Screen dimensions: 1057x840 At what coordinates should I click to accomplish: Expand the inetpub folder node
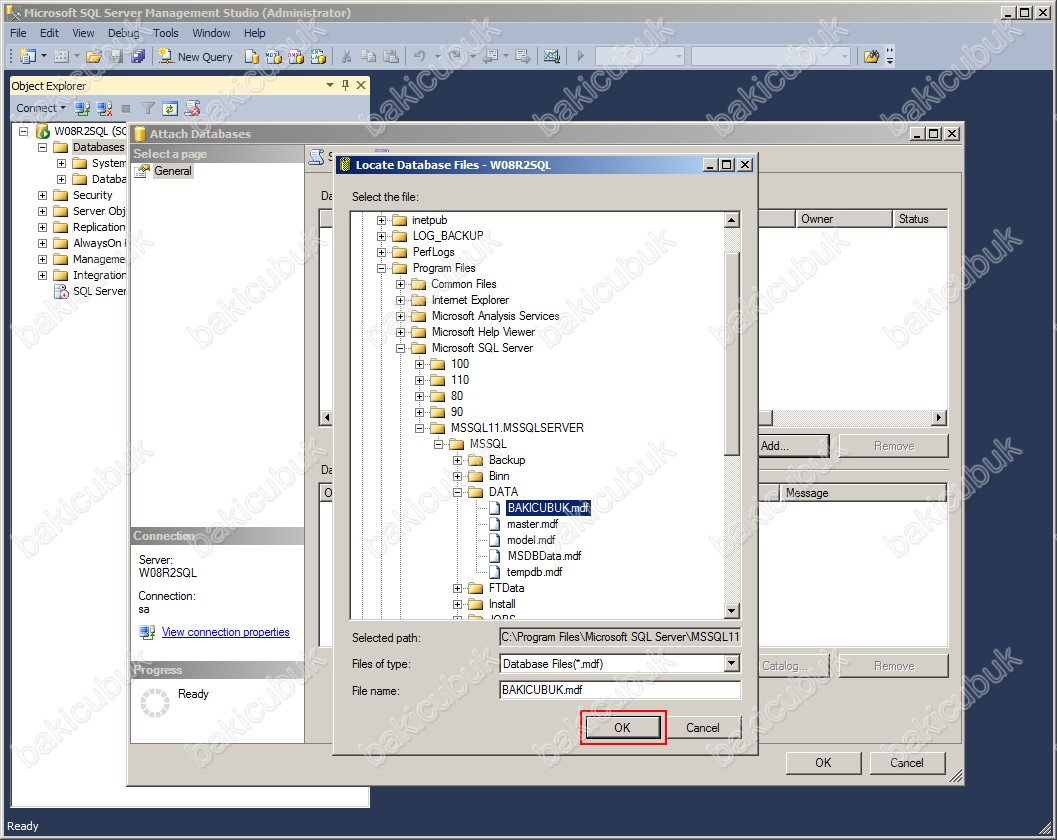coord(382,220)
